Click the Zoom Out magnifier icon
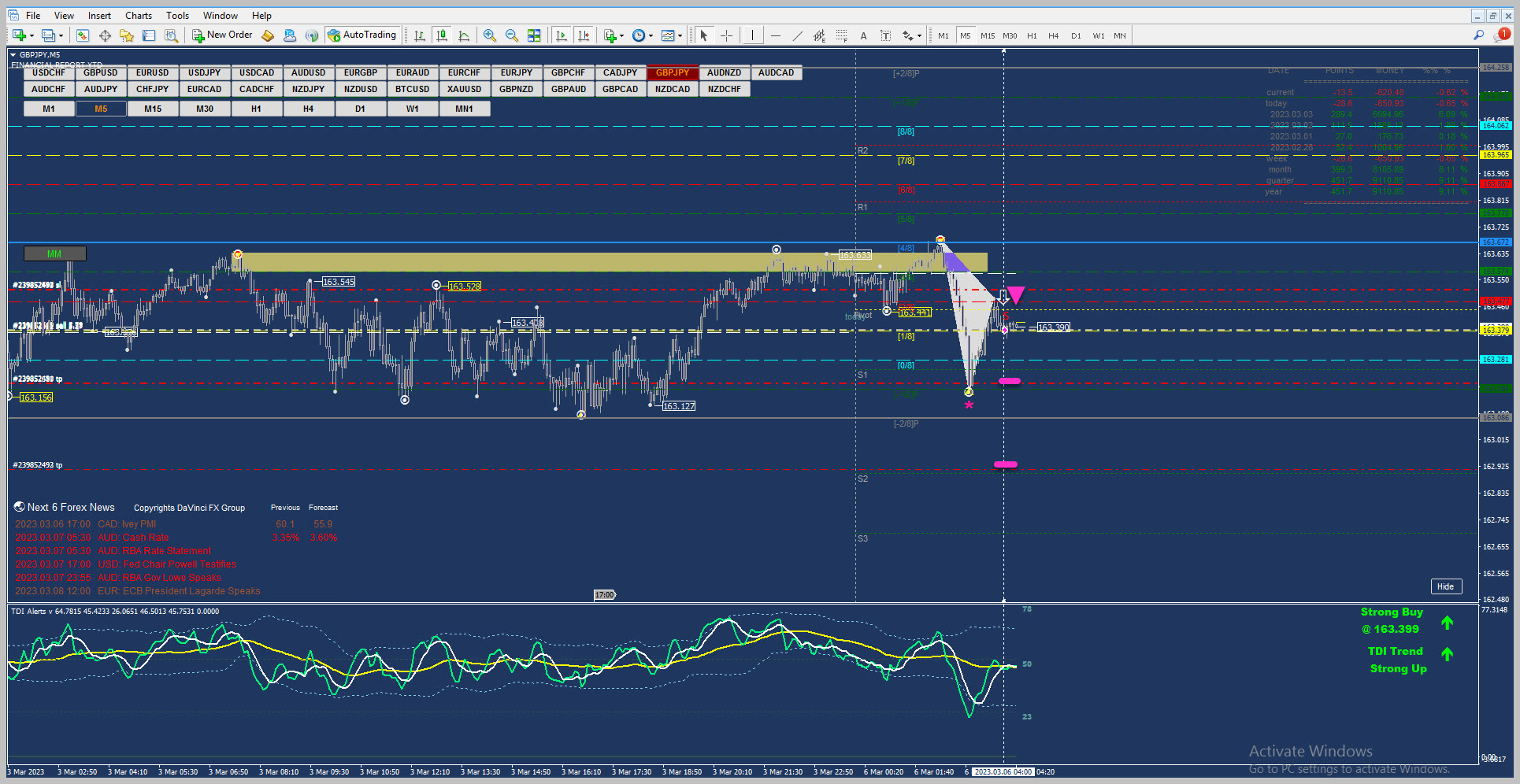 [x=512, y=35]
